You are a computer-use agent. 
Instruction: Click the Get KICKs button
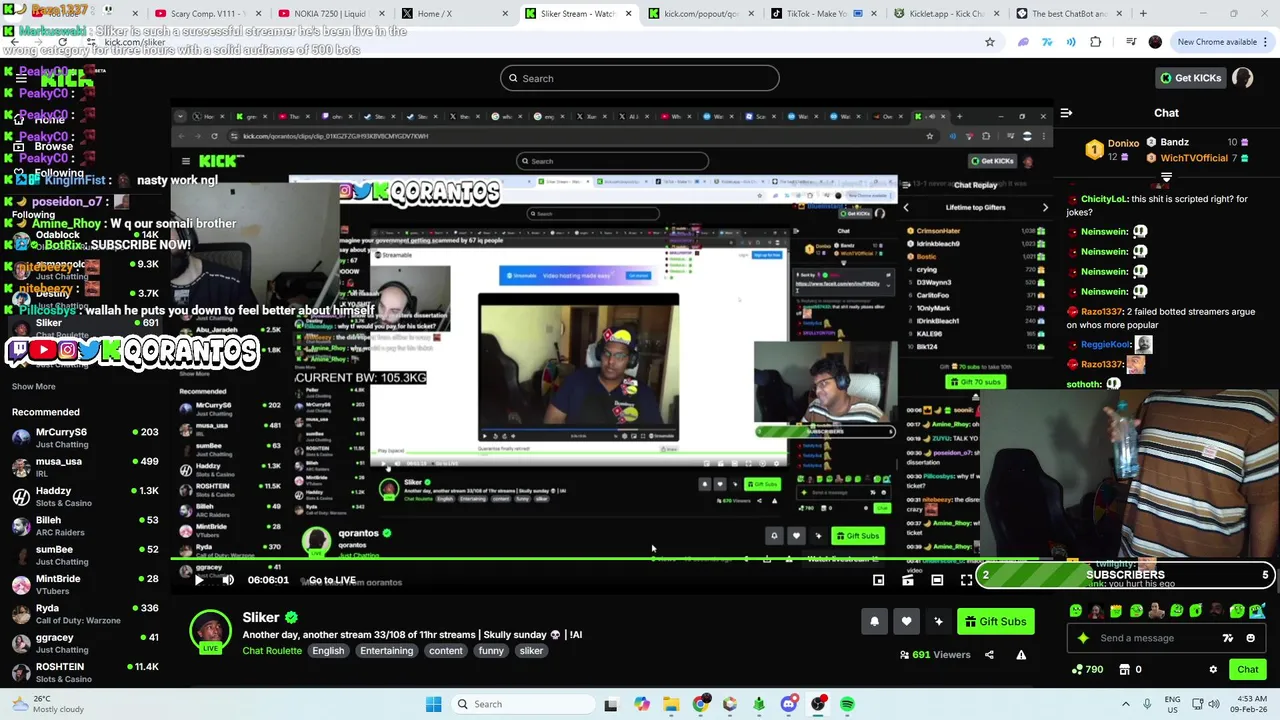pos(1190,78)
